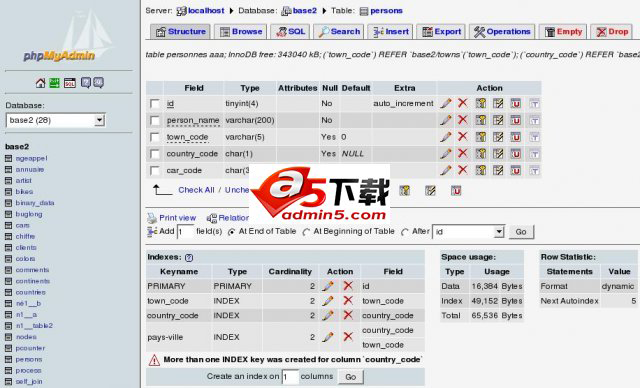Switch to the Browse tab

[241, 32]
